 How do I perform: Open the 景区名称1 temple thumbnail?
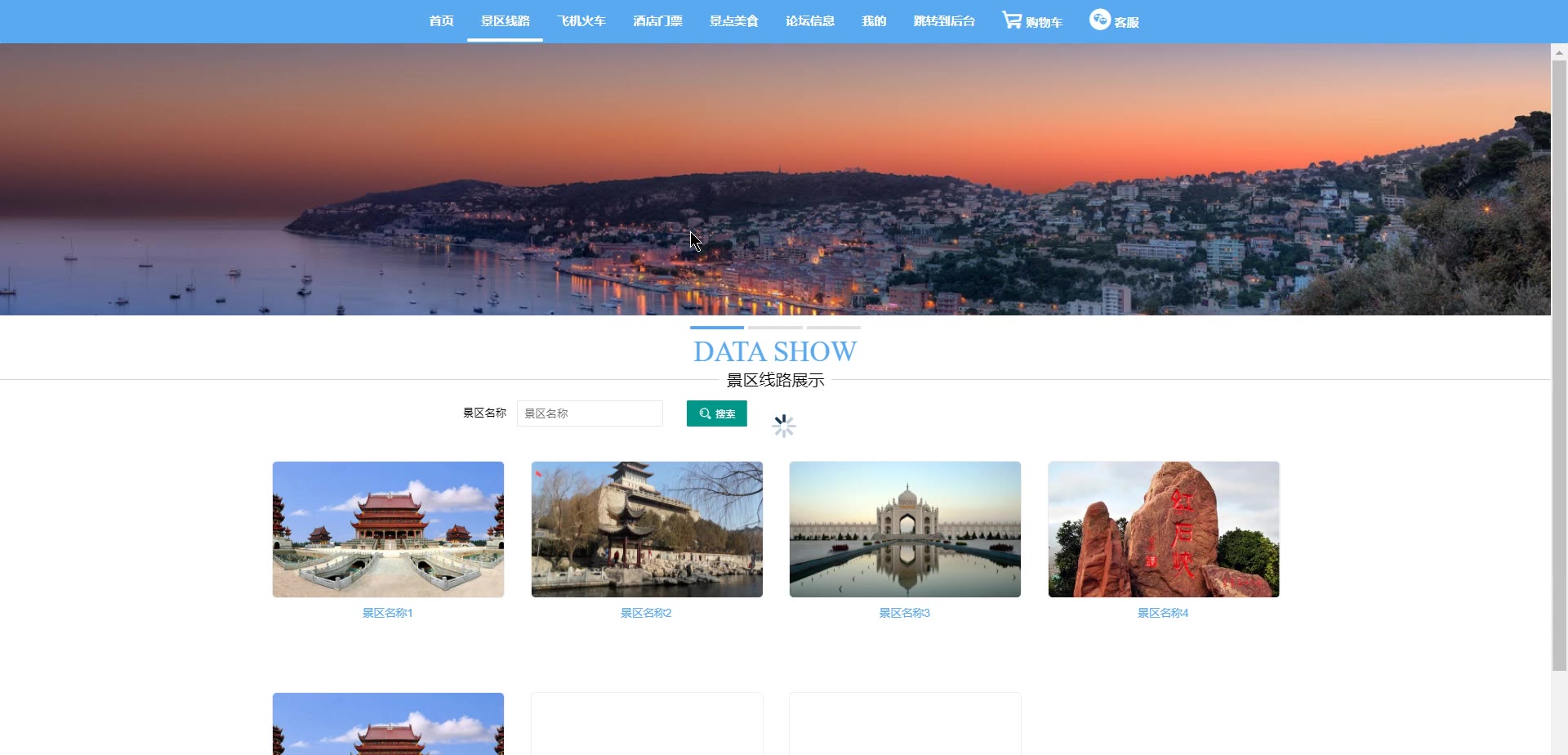pos(388,529)
